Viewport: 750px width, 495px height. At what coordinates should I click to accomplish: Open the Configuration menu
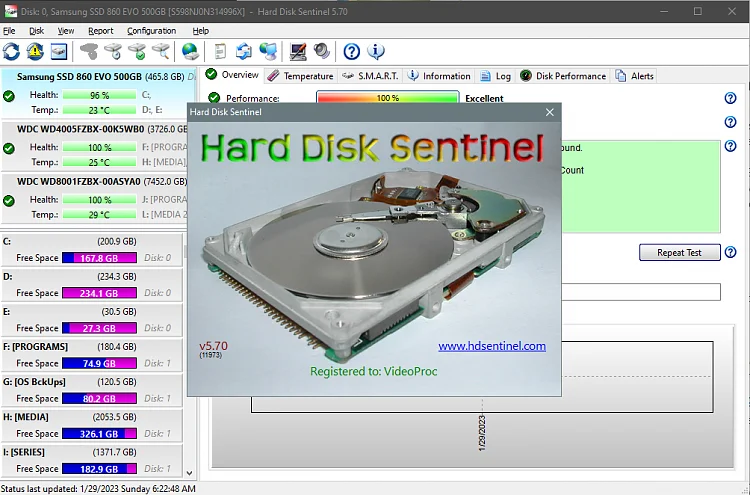pos(152,31)
